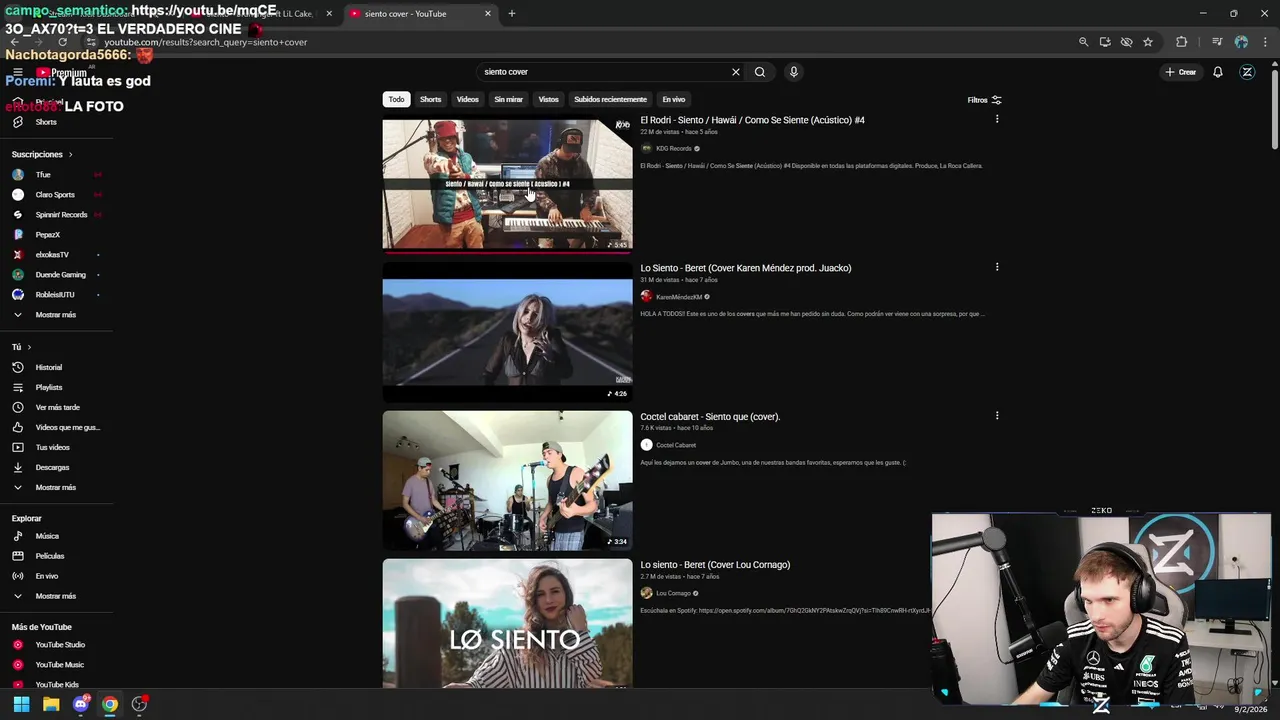Viewport: 1280px width, 720px height.
Task: Expand Mostrar más under Tú section
Action: pos(56,487)
